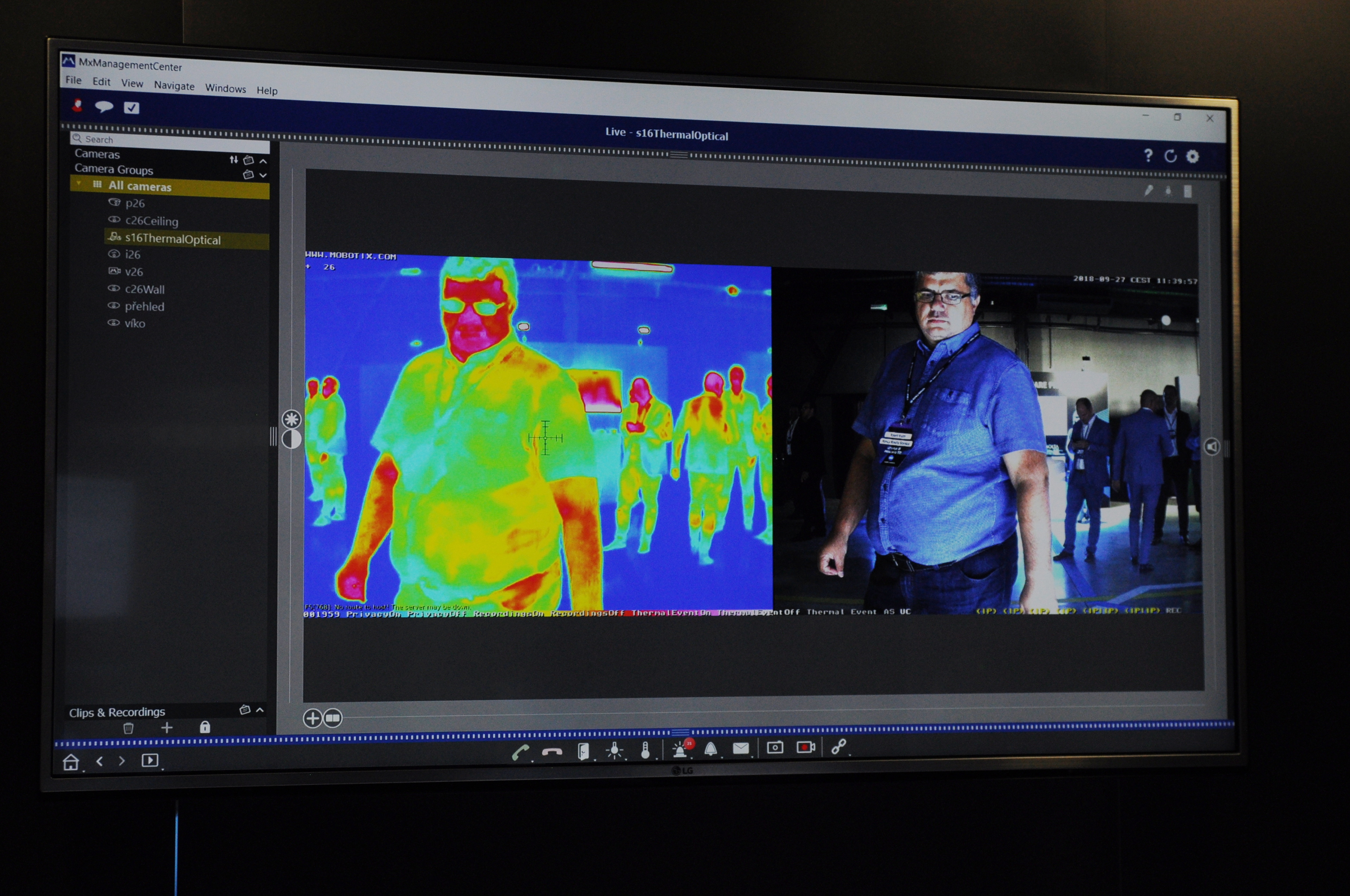Expand the Clips & Recordings panel chevron
The image size is (1350, 896).
pyautogui.click(x=260, y=710)
